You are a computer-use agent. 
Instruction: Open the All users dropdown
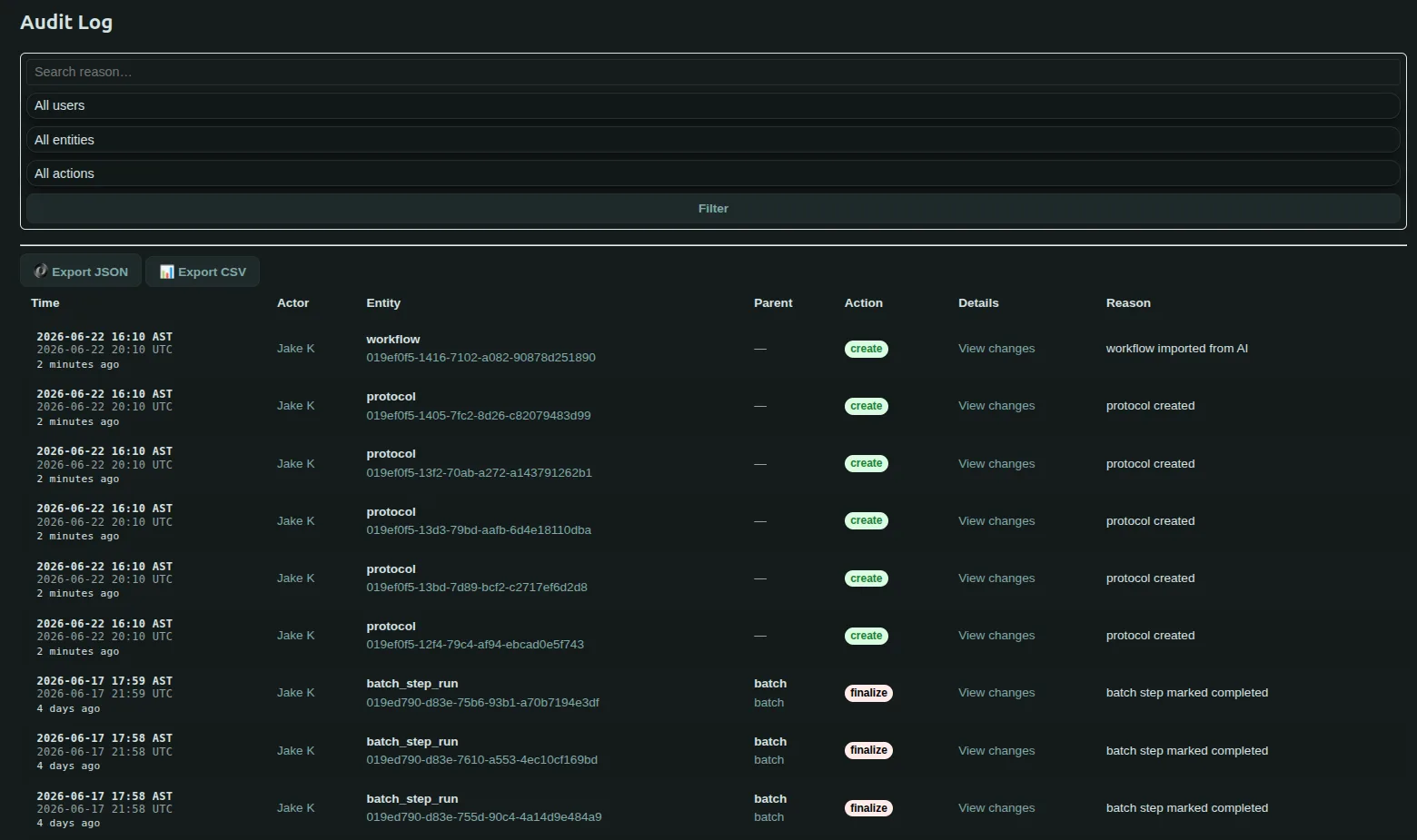(x=713, y=105)
